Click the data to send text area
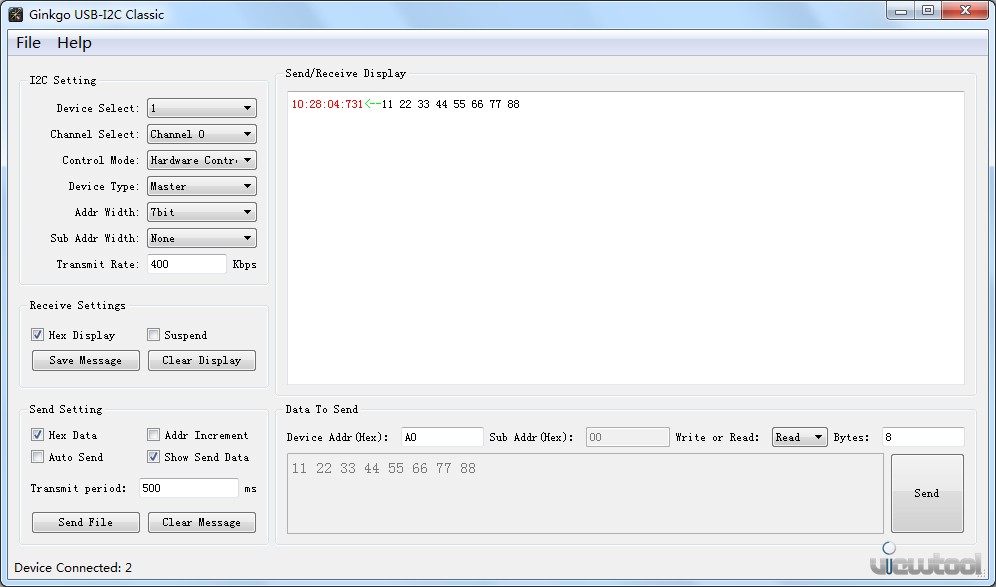The height and width of the screenshot is (587, 996). pyautogui.click(x=585, y=493)
